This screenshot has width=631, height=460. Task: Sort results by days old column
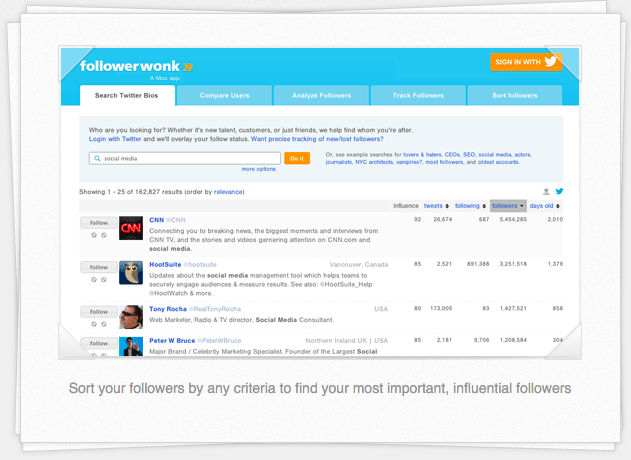pyautogui.click(x=544, y=206)
